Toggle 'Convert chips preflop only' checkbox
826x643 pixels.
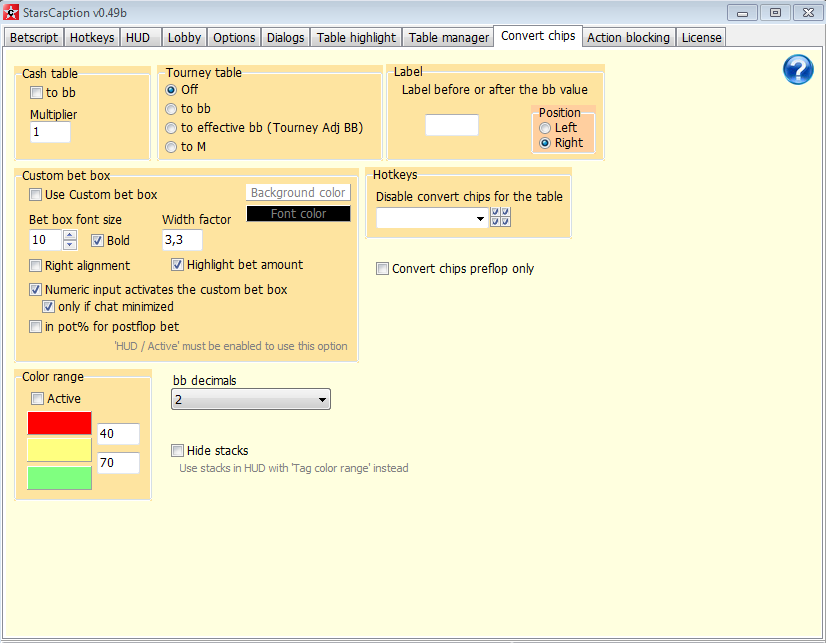(x=383, y=268)
